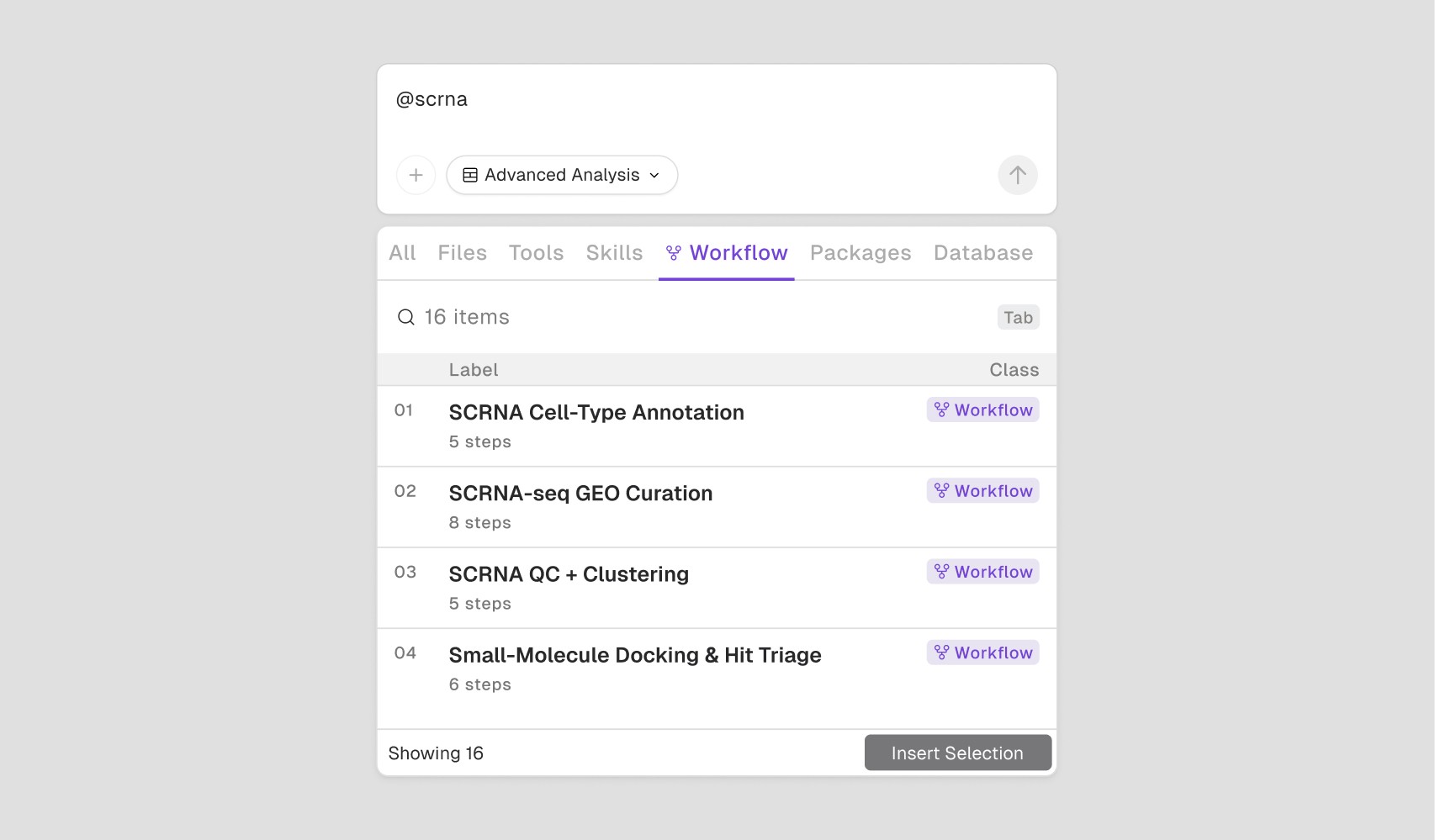
Task: Click the plus attachment icon
Action: [416, 175]
